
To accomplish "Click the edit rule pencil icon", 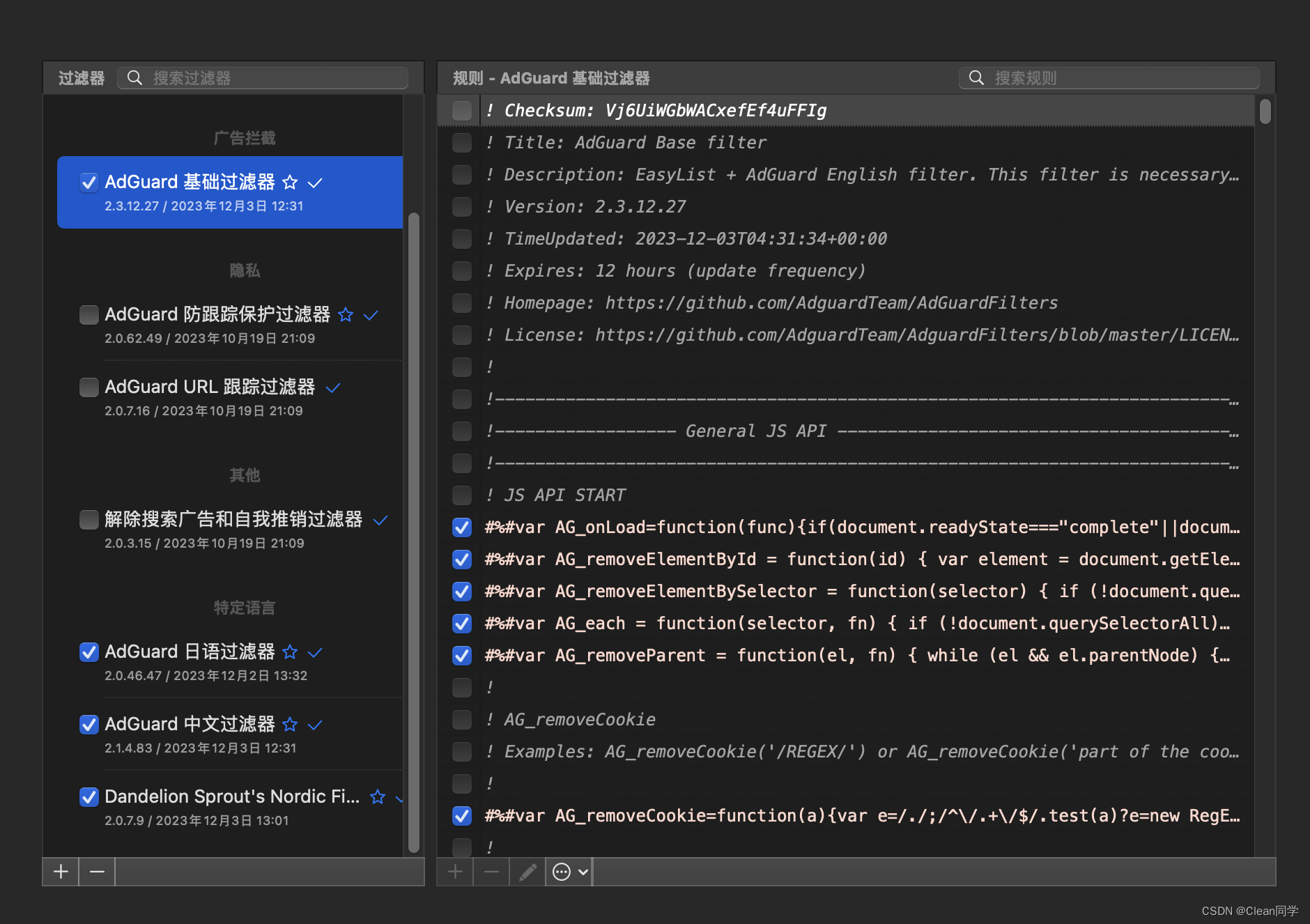I will [x=528, y=872].
